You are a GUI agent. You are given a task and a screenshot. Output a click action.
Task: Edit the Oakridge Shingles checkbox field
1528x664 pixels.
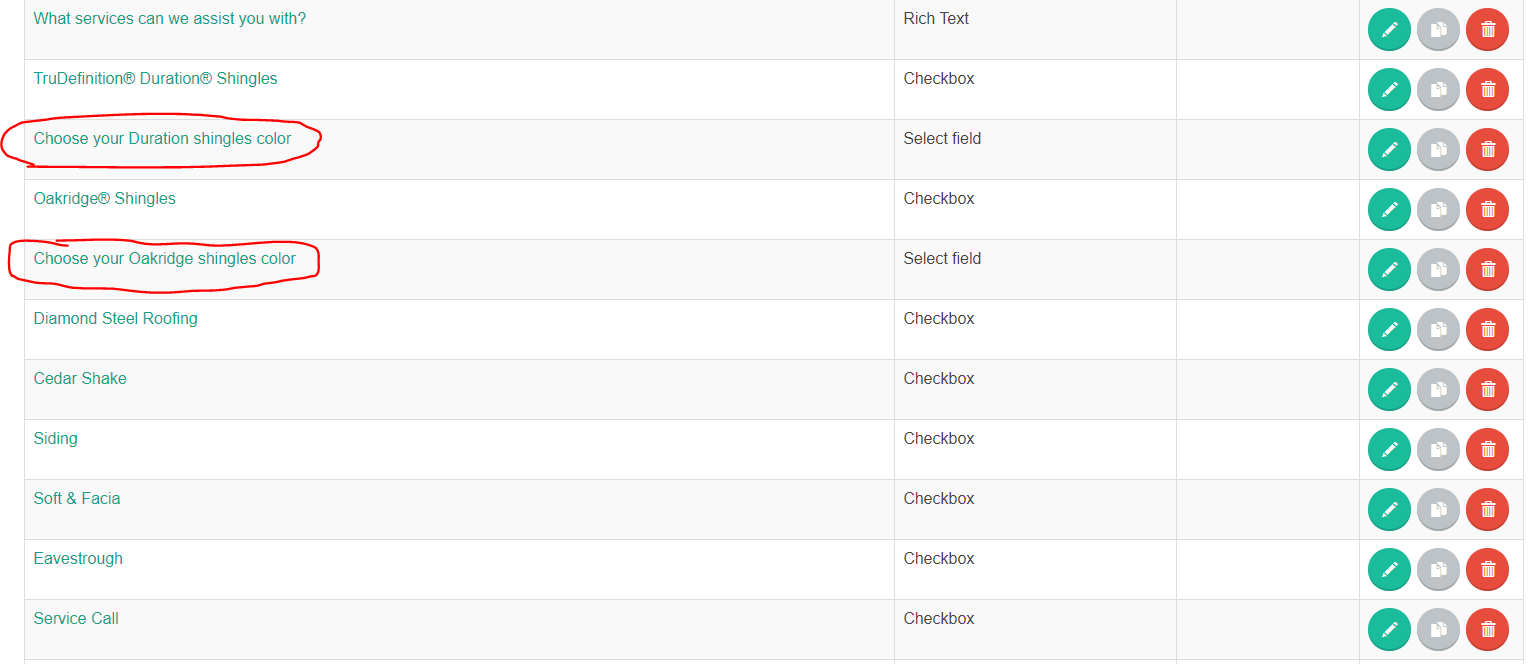pos(1389,210)
